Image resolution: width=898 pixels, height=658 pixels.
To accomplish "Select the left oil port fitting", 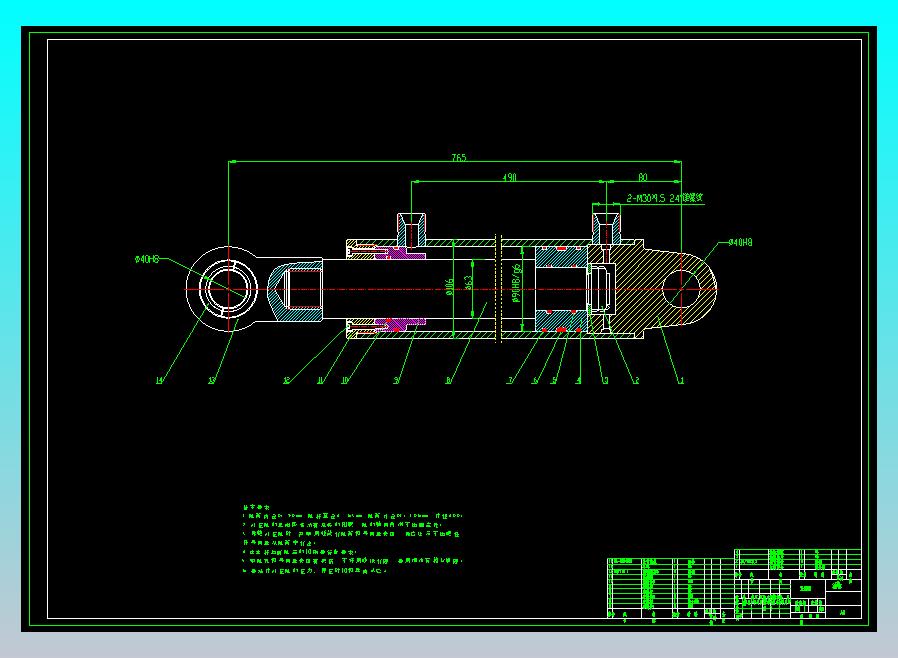I will click(412, 228).
